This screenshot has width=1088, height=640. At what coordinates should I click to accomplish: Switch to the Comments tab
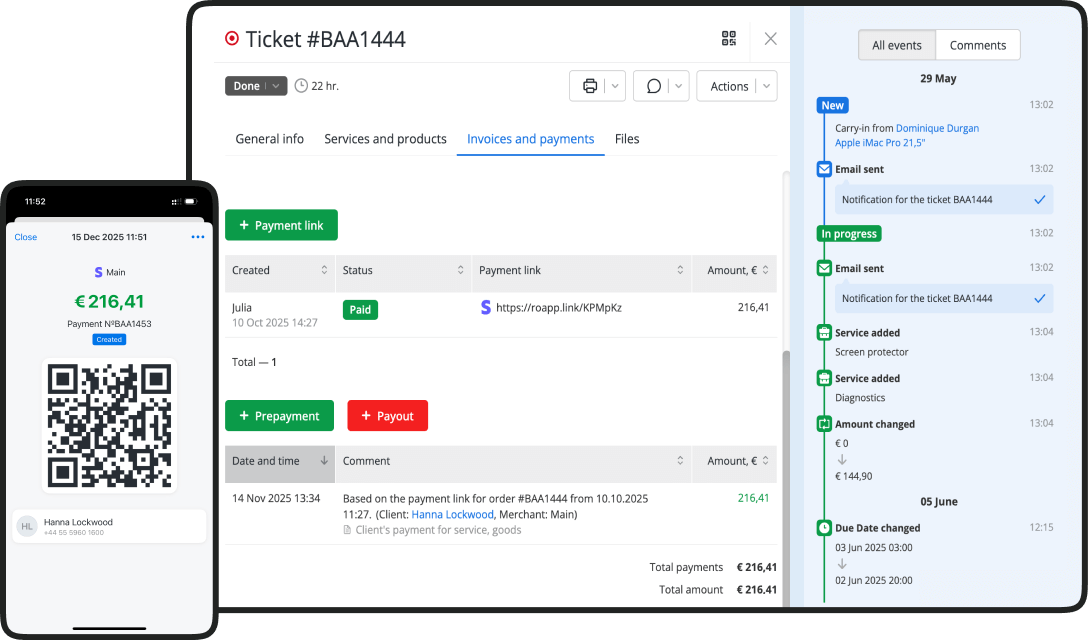click(977, 45)
